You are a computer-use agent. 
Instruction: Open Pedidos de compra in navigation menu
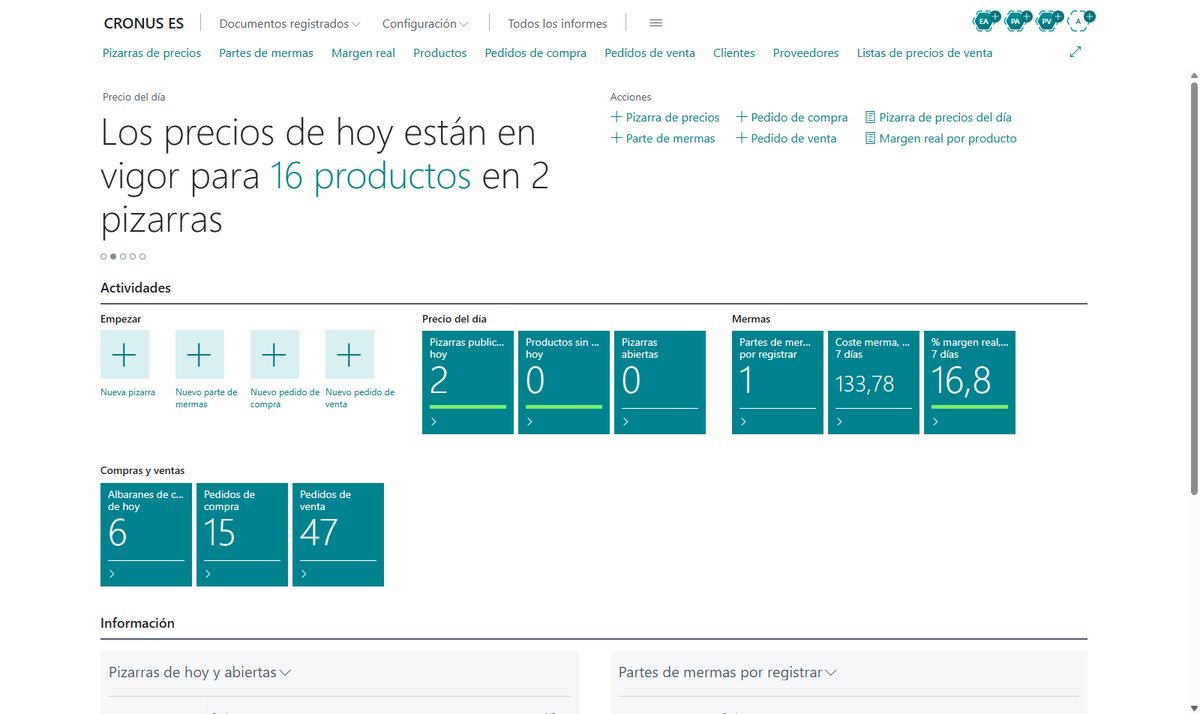tap(536, 53)
